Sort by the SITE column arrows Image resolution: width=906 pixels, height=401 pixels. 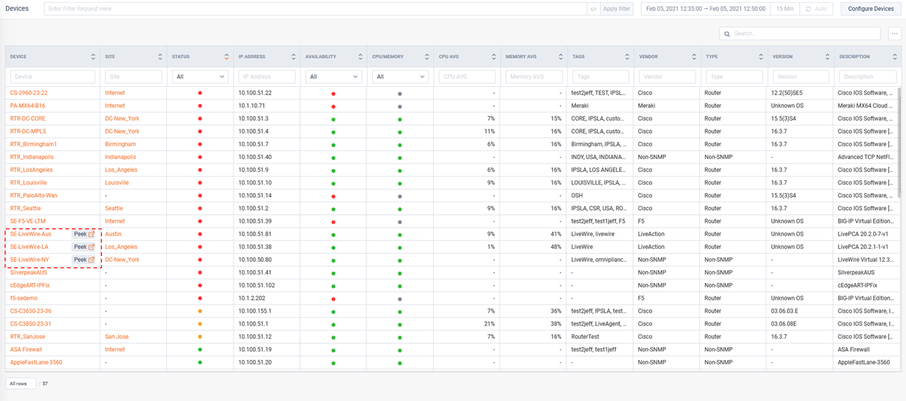(160, 57)
